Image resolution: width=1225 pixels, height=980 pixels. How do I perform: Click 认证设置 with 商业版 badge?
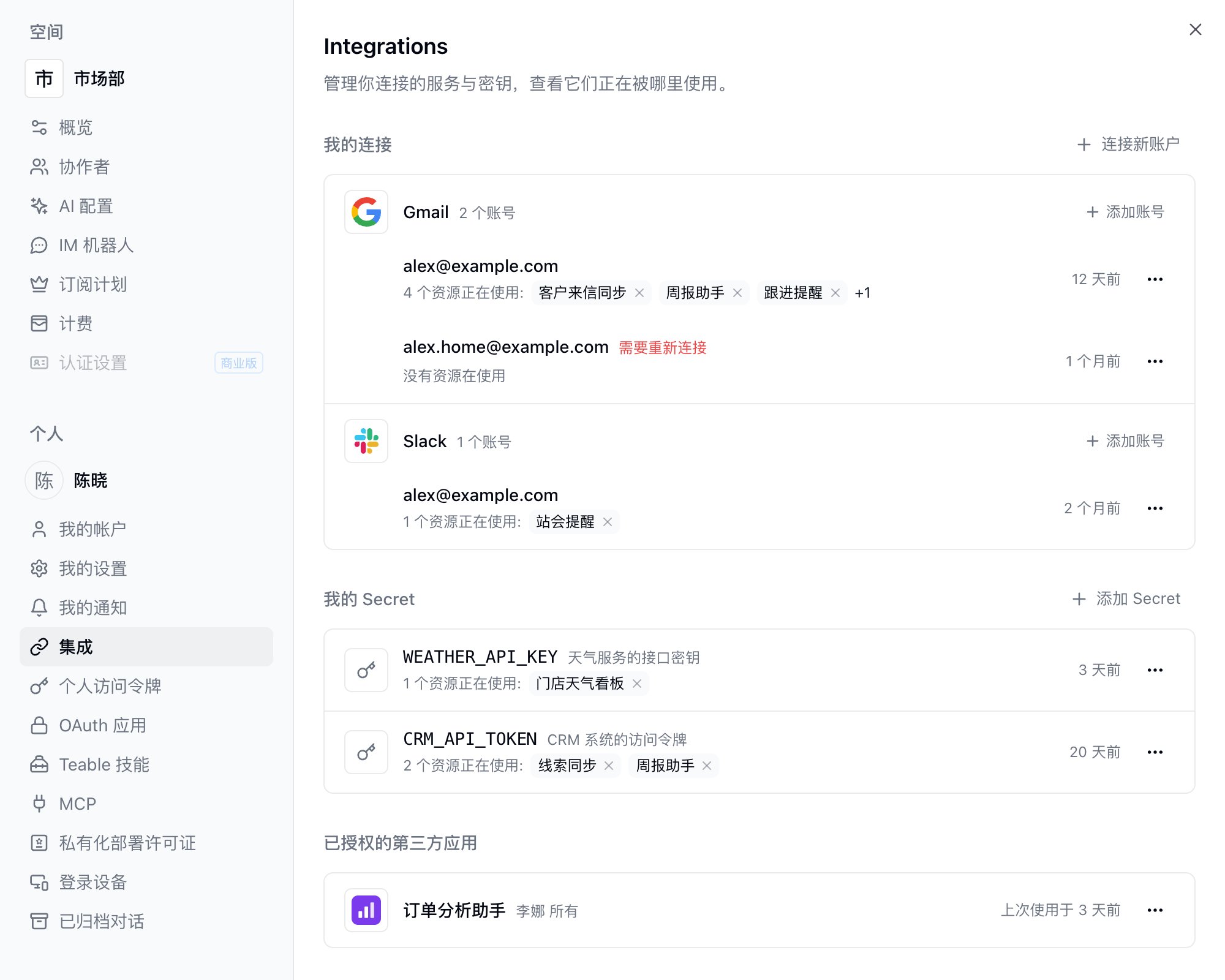tap(146, 363)
